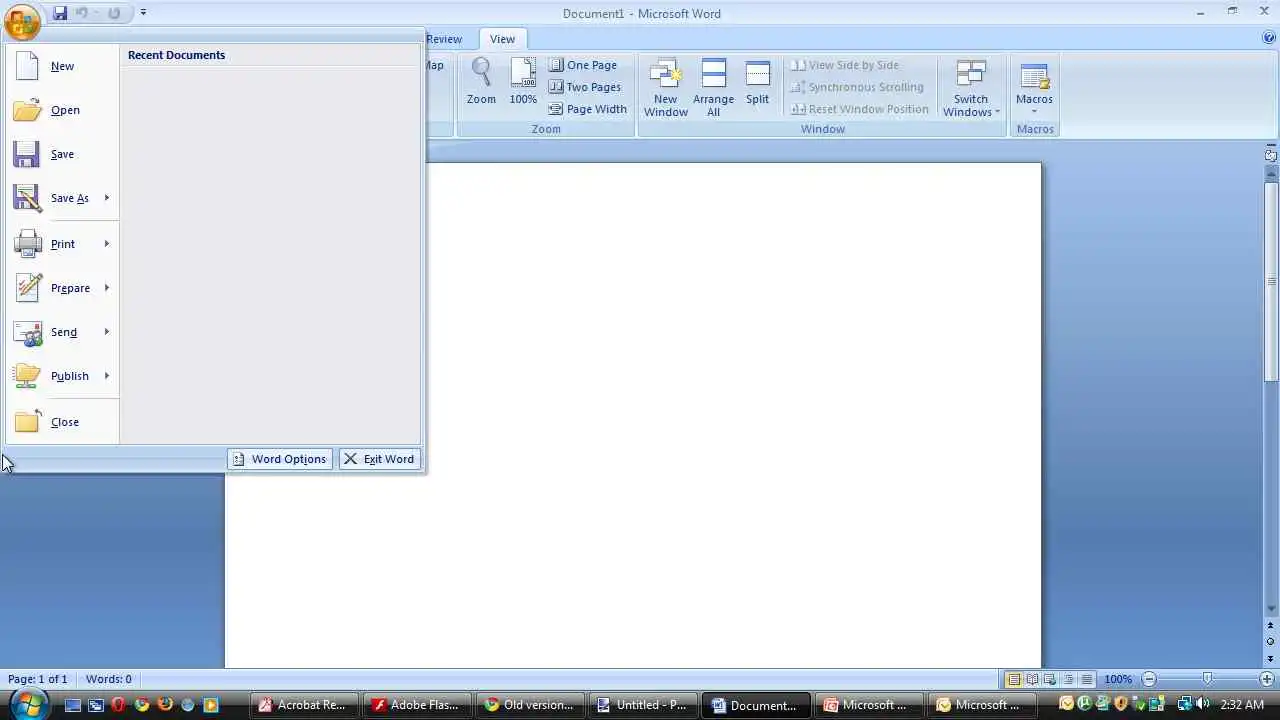Open Acrobat Reader from the taskbar
The width and height of the screenshot is (1280, 720).
pyautogui.click(x=302, y=705)
